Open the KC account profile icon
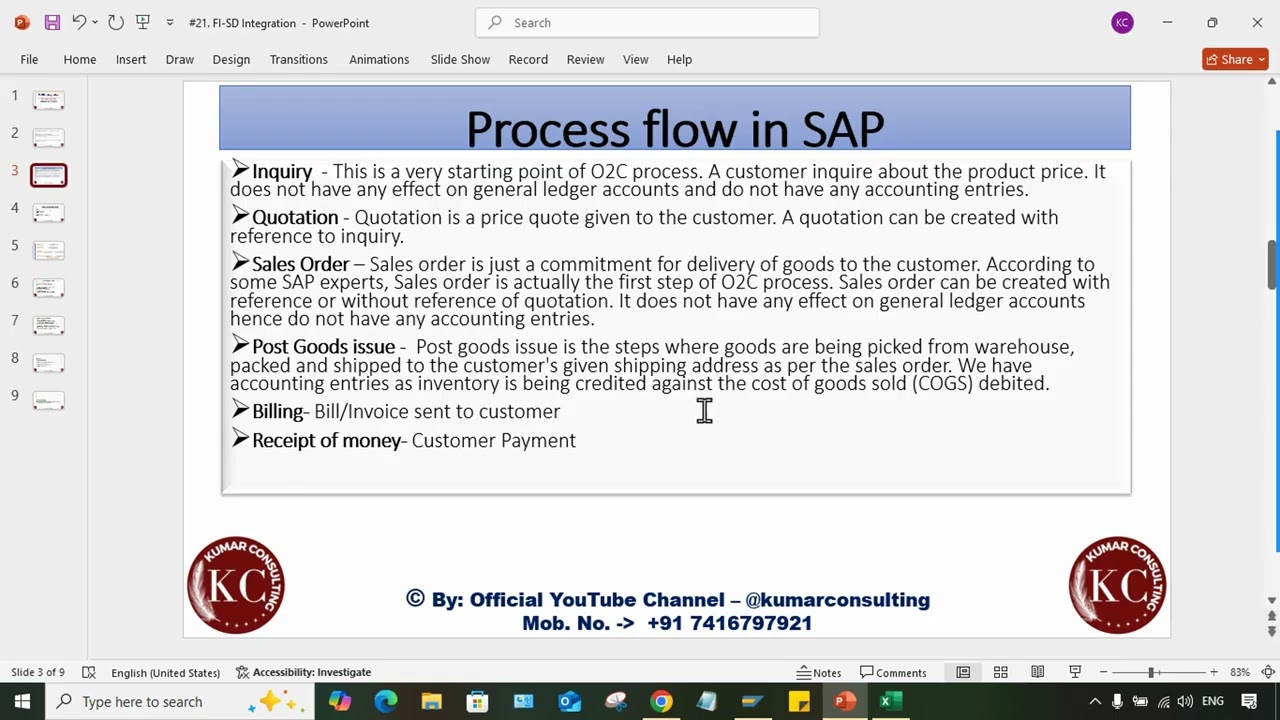 click(x=1122, y=22)
